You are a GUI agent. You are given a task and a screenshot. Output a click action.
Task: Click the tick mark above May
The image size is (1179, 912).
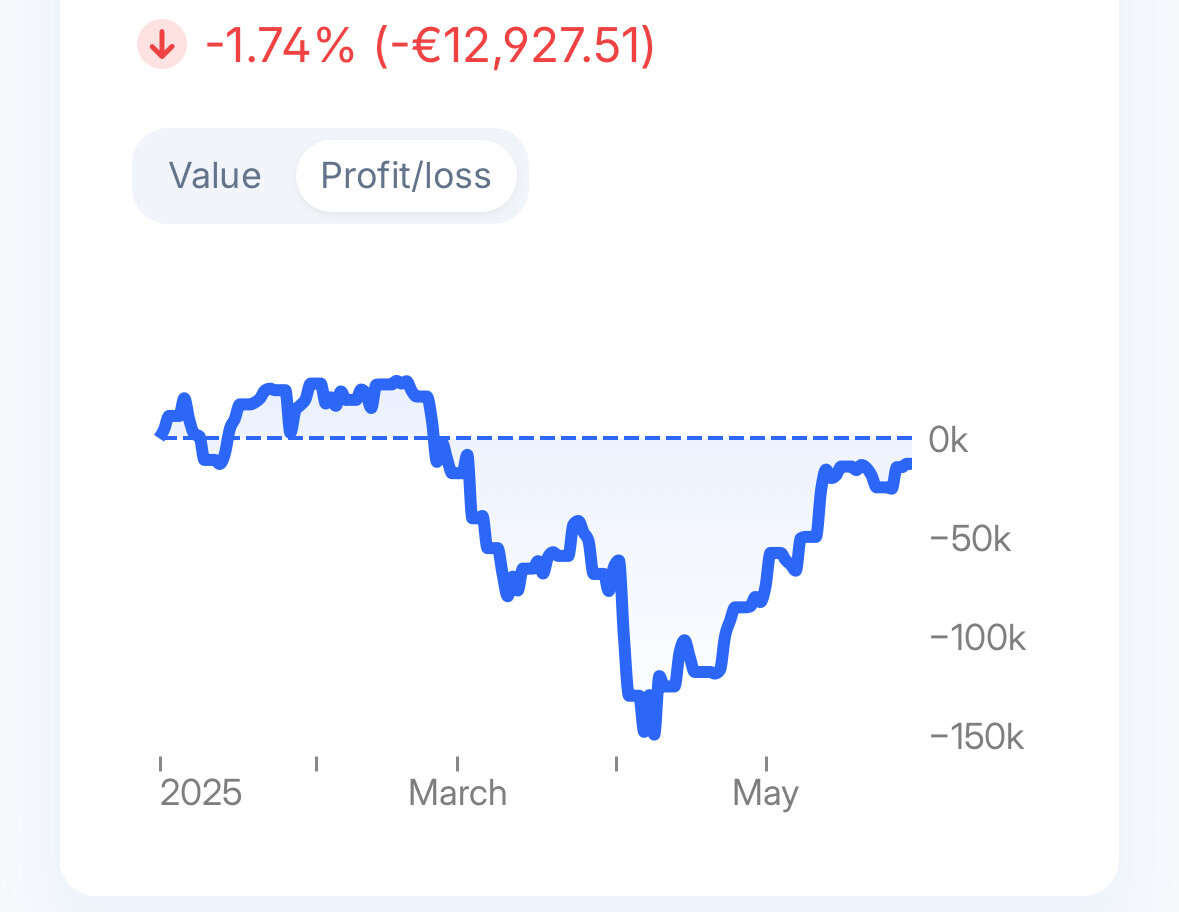point(766,765)
